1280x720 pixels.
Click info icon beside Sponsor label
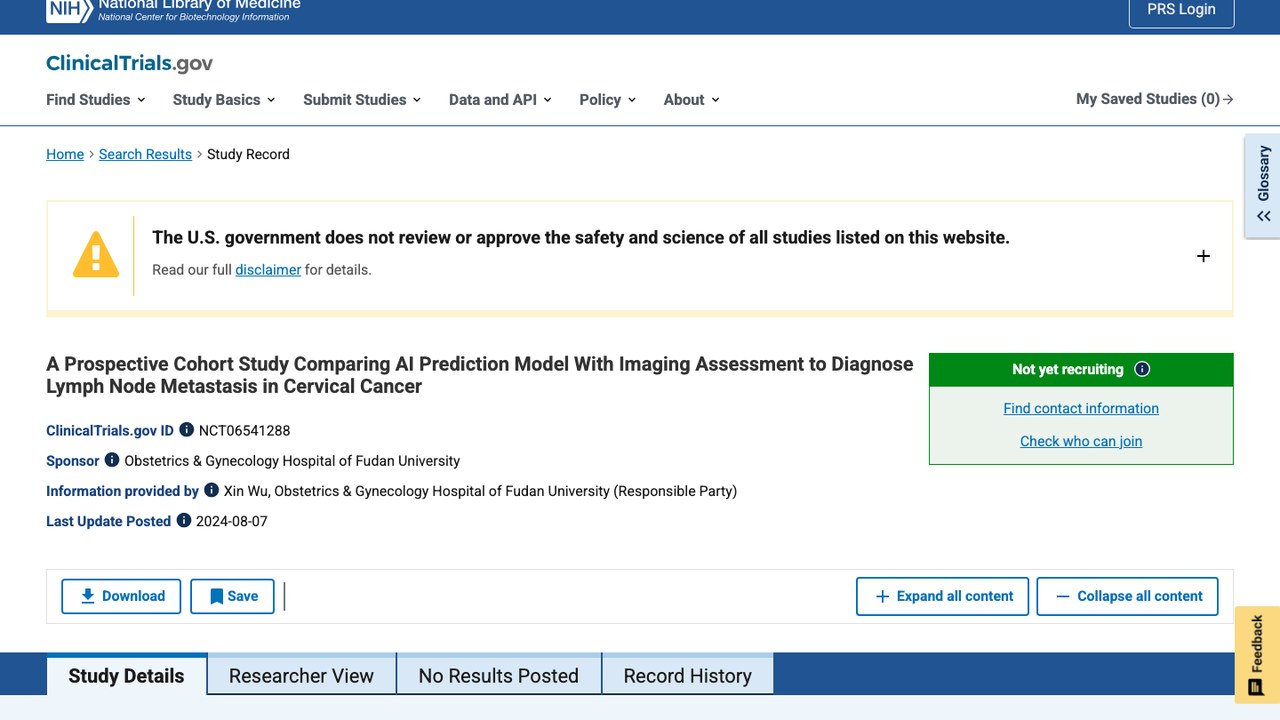(x=112, y=460)
